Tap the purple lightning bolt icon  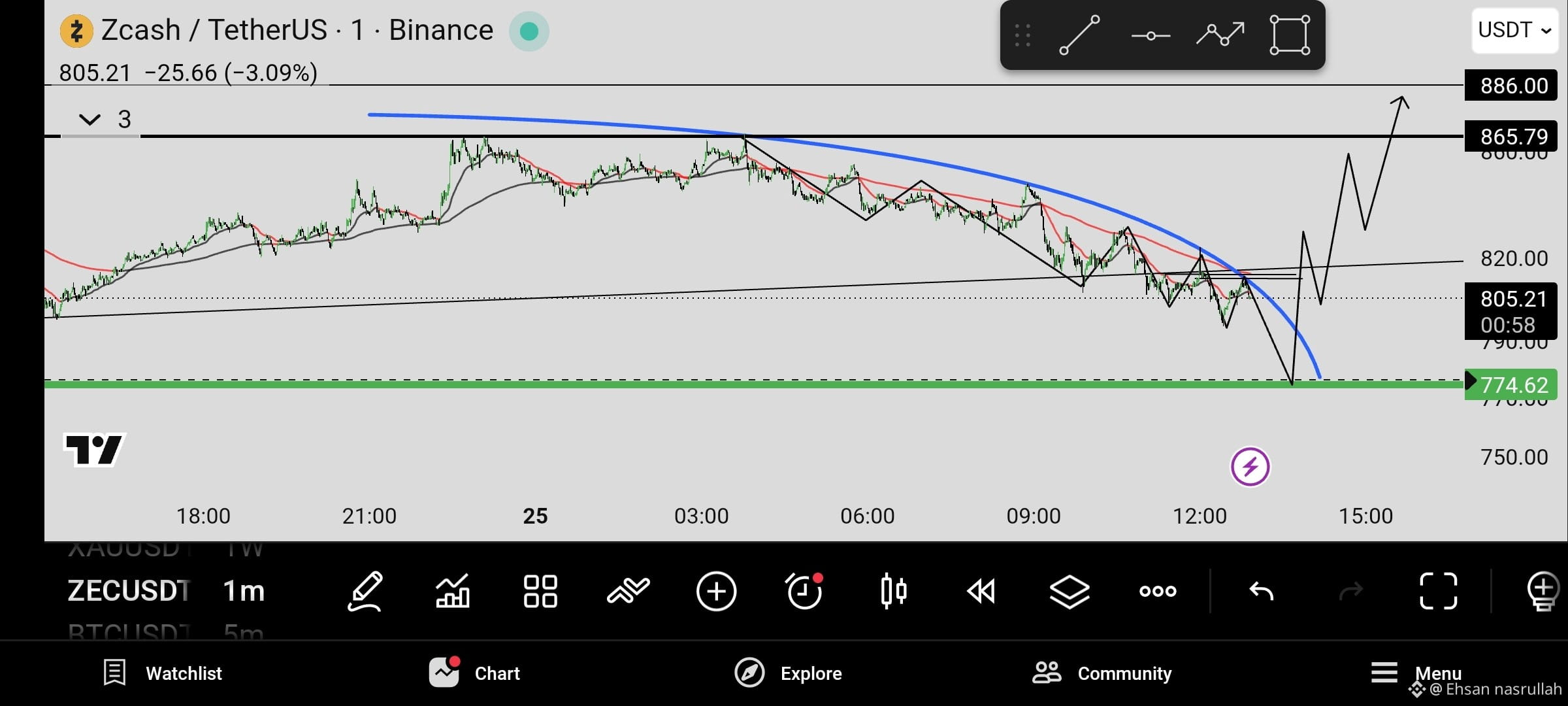(1250, 467)
